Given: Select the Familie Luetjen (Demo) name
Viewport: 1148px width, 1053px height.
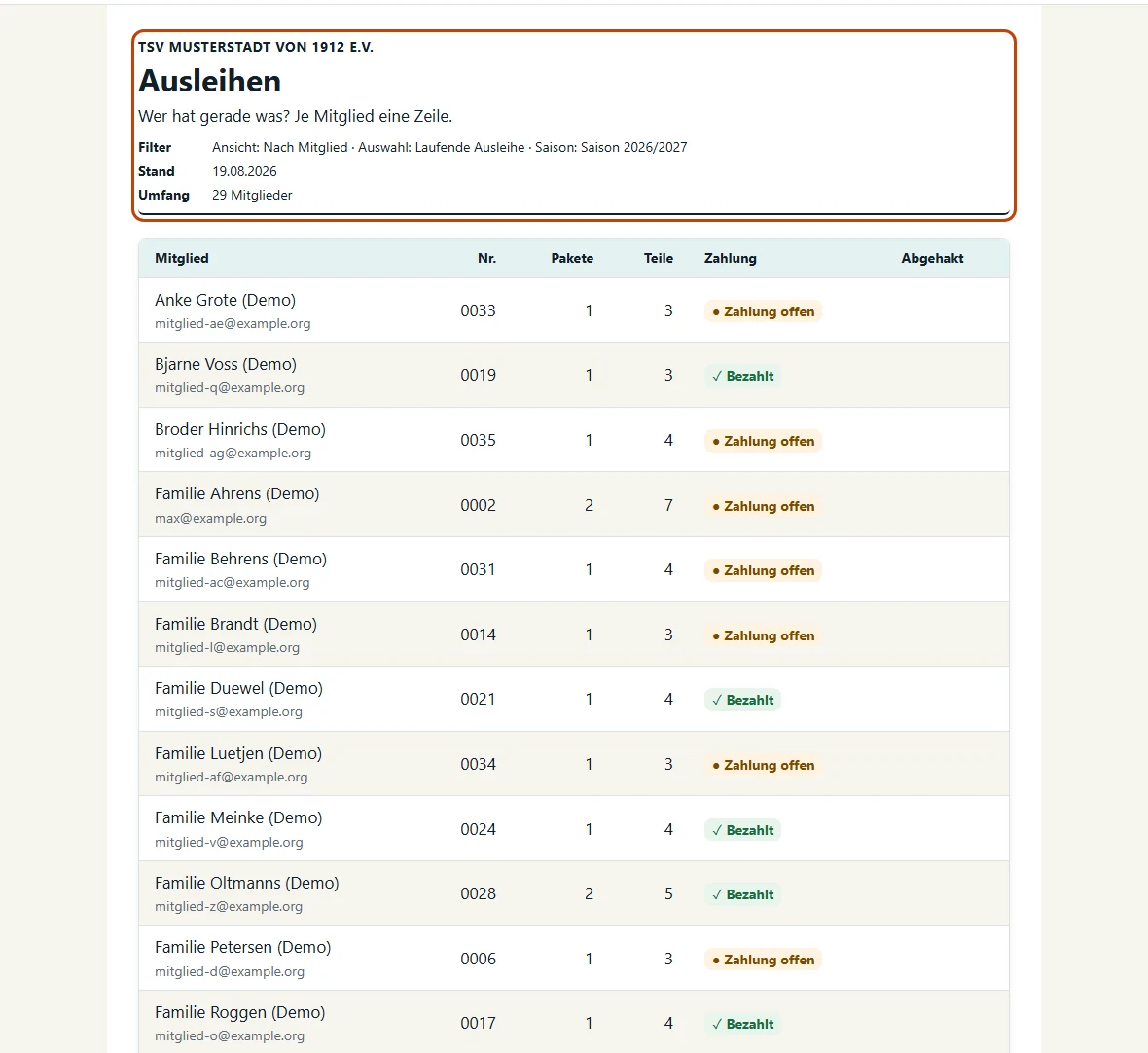Looking at the screenshot, I should (x=238, y=753).
